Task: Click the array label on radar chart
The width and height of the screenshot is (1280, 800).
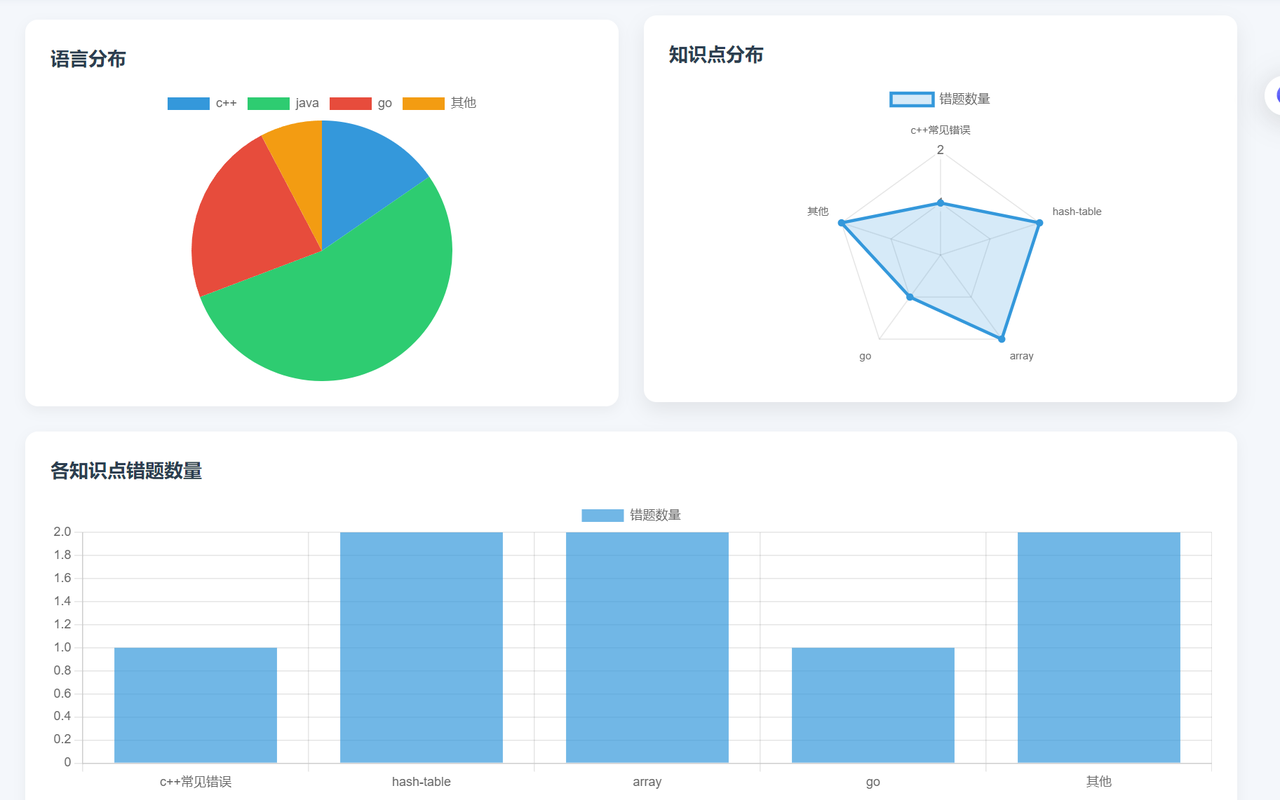Action: pos(1021,356)
